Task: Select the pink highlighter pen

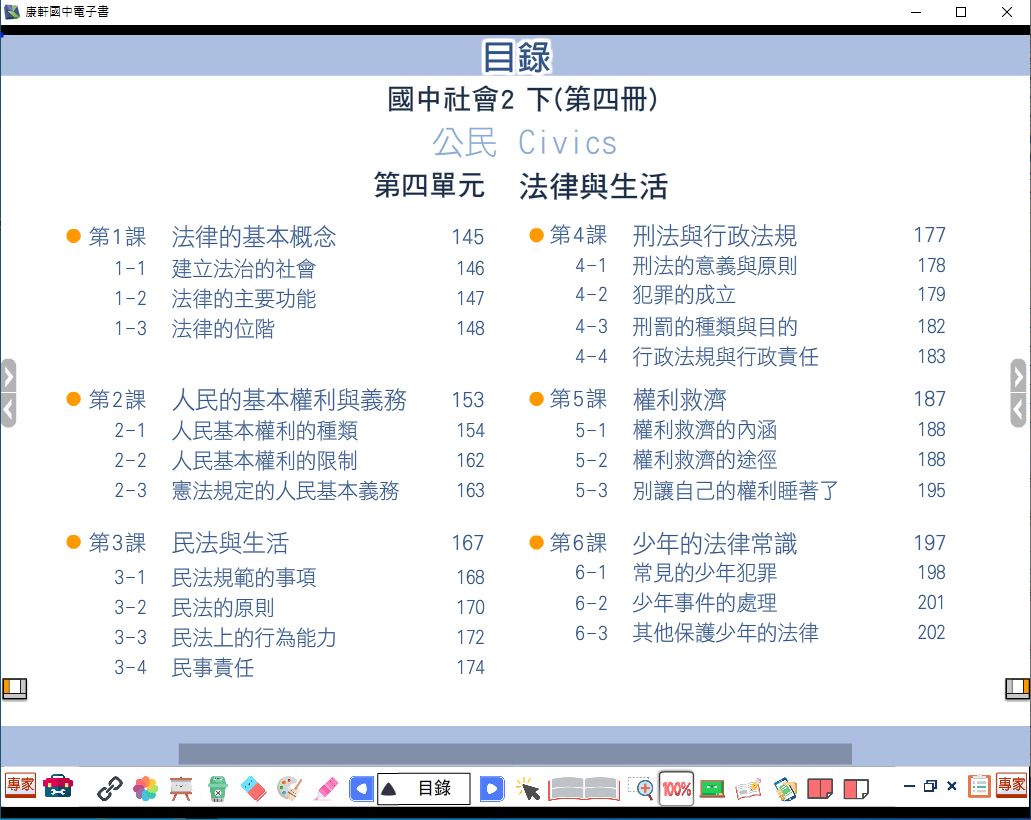Action: pos(325,788)
